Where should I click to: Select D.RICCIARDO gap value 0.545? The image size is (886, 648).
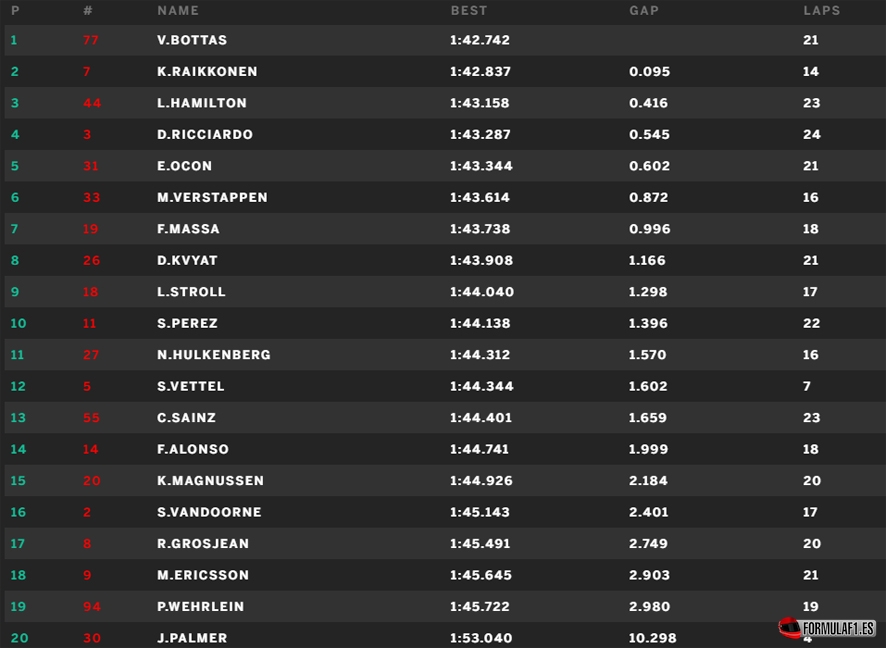tap(649, 135)
